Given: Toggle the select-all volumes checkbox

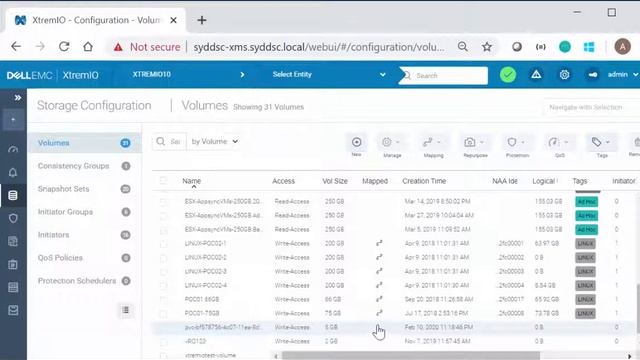Looking at the screenshot, I should point(163,180).
